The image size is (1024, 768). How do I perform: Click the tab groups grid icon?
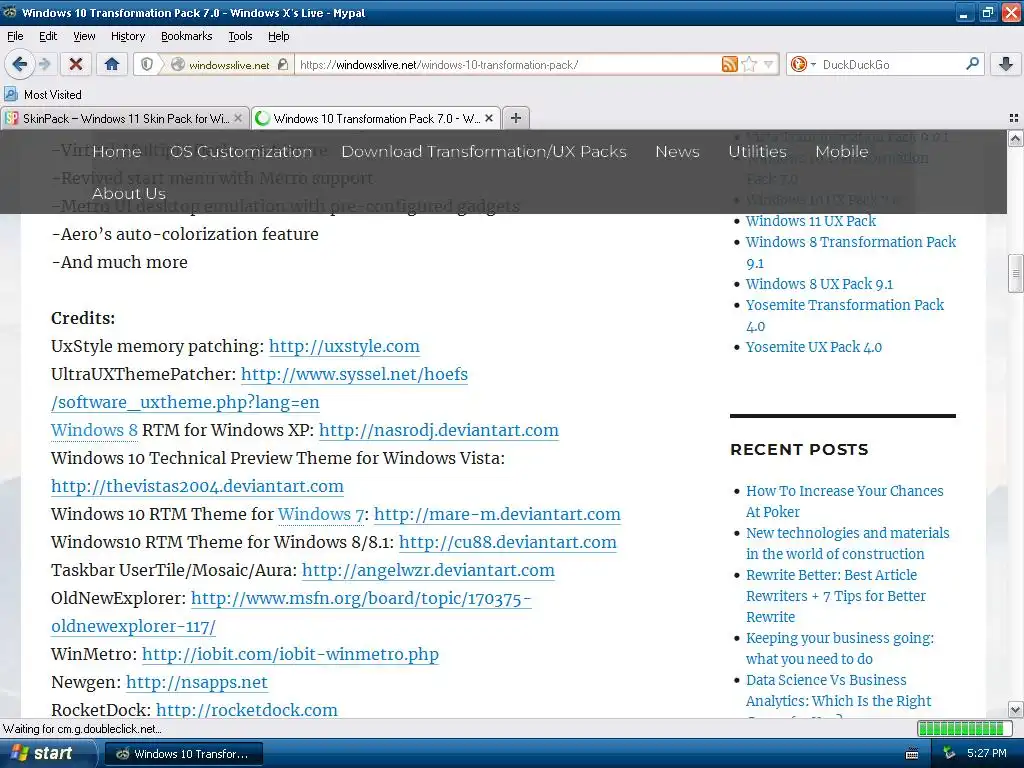pos(1014,118)
